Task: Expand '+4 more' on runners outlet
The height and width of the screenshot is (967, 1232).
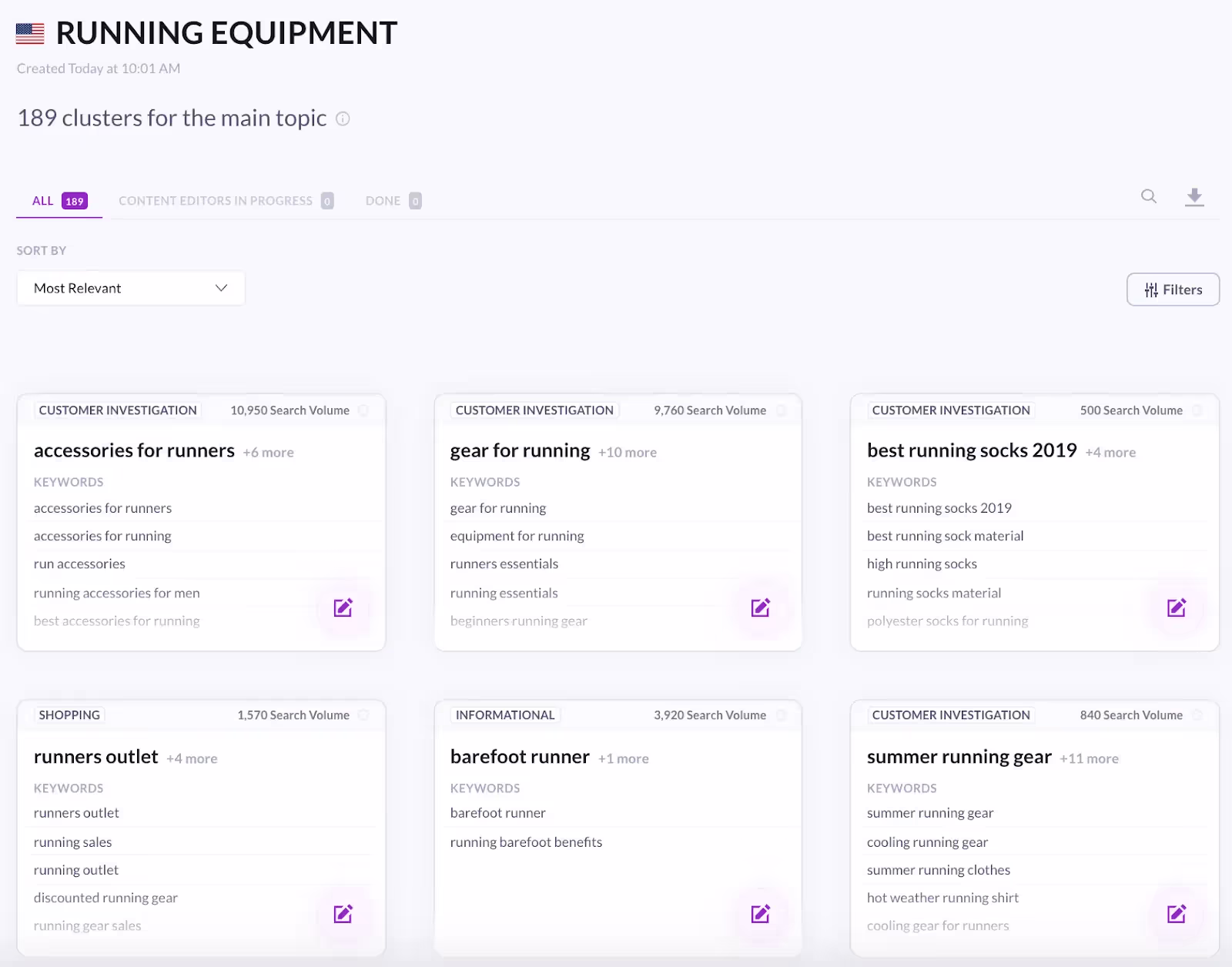Action: pyautogui.click(x=192, y=759)
